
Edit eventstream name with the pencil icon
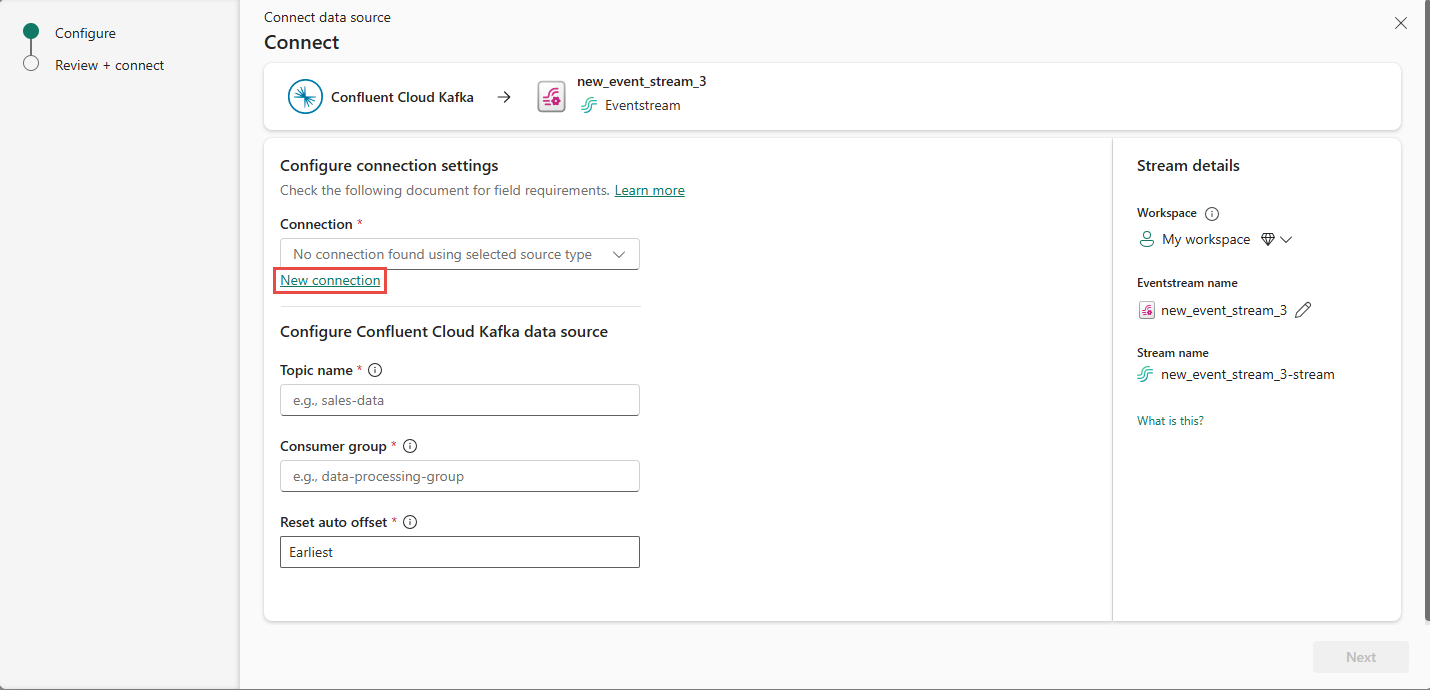1302,310
